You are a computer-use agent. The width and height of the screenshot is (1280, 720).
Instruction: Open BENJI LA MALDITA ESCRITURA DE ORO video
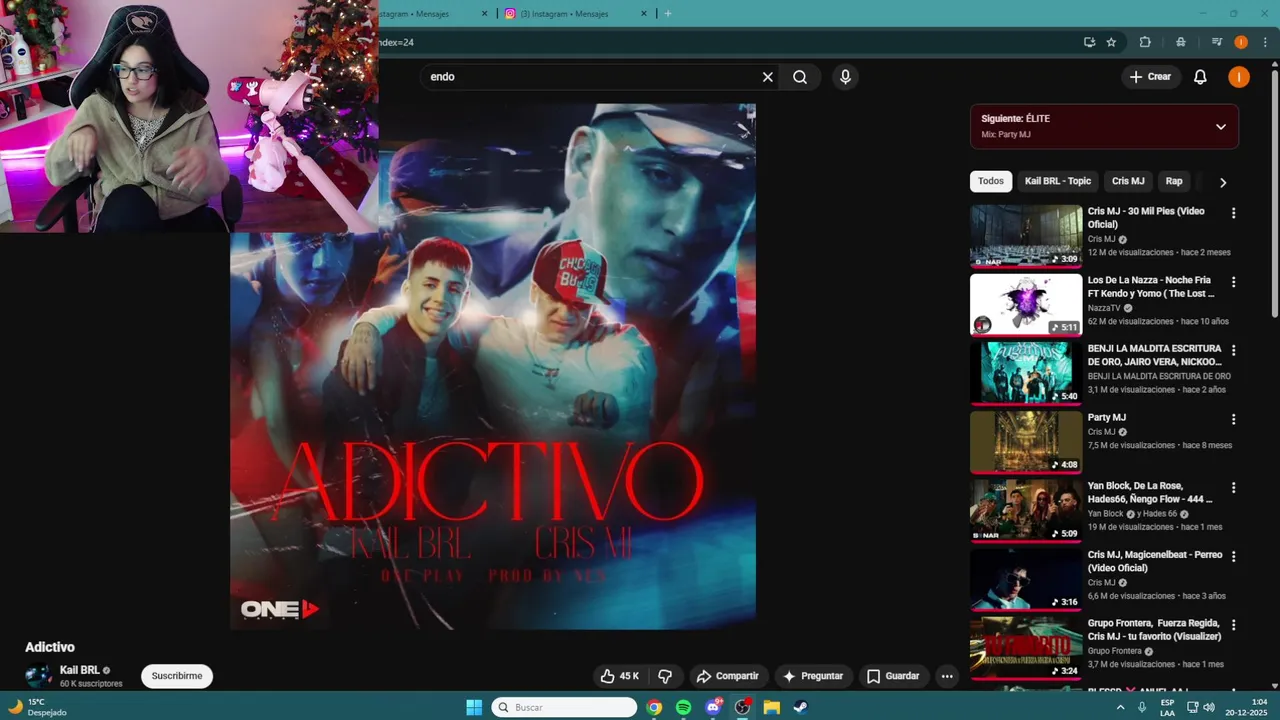[x=1026, y=373]
